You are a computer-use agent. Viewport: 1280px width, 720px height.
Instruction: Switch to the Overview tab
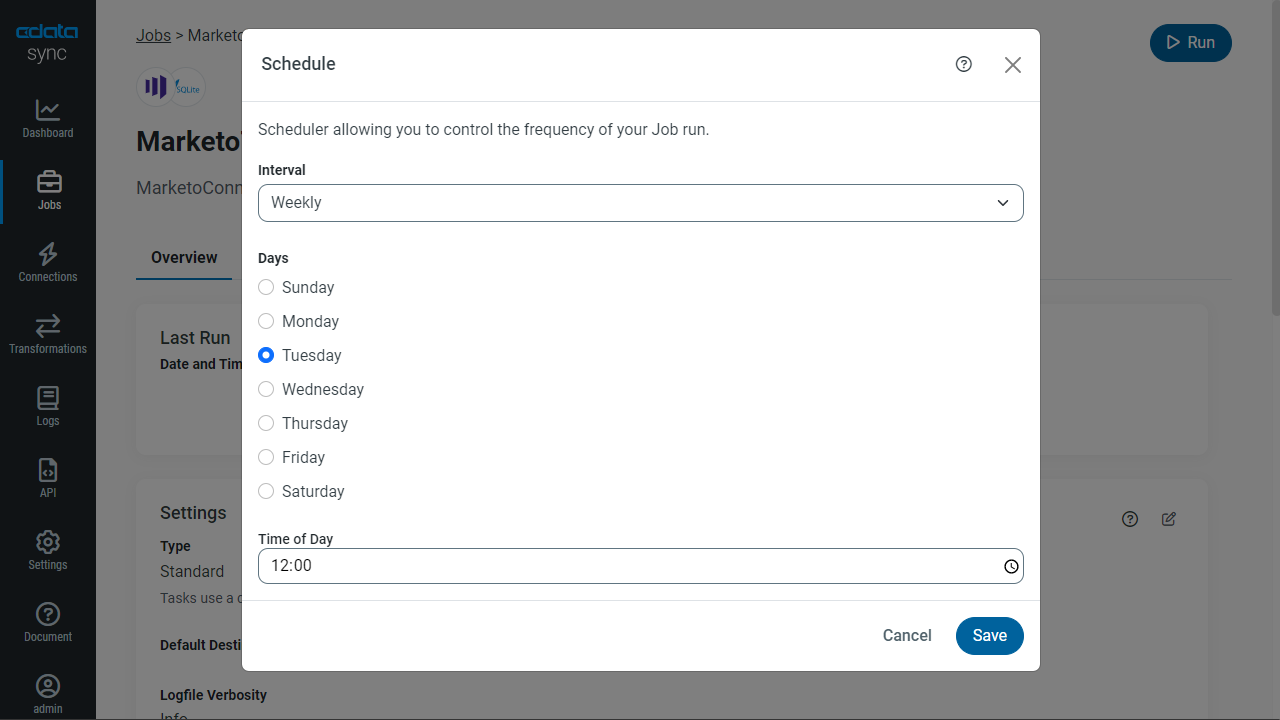(184, 258)
